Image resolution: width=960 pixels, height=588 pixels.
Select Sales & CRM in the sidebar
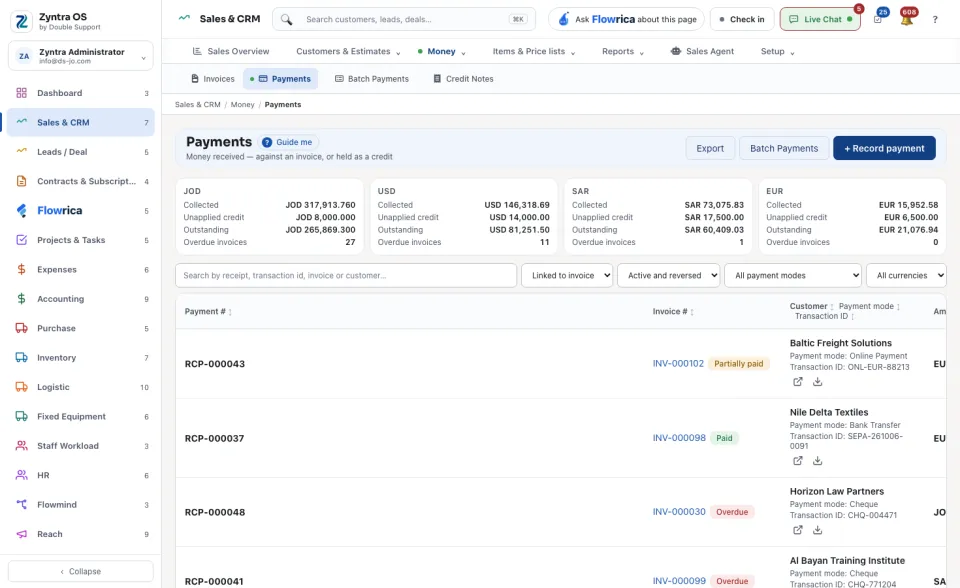[81, 122]
